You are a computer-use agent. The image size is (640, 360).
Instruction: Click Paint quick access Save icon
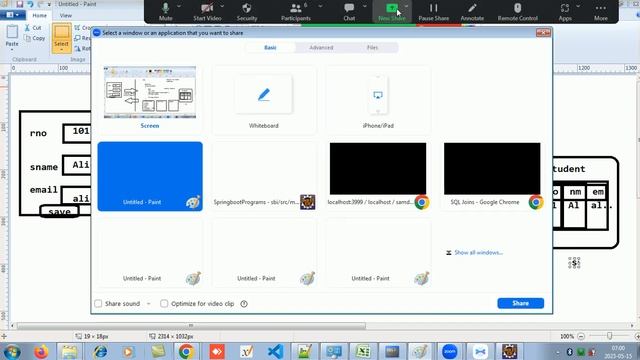20,4
